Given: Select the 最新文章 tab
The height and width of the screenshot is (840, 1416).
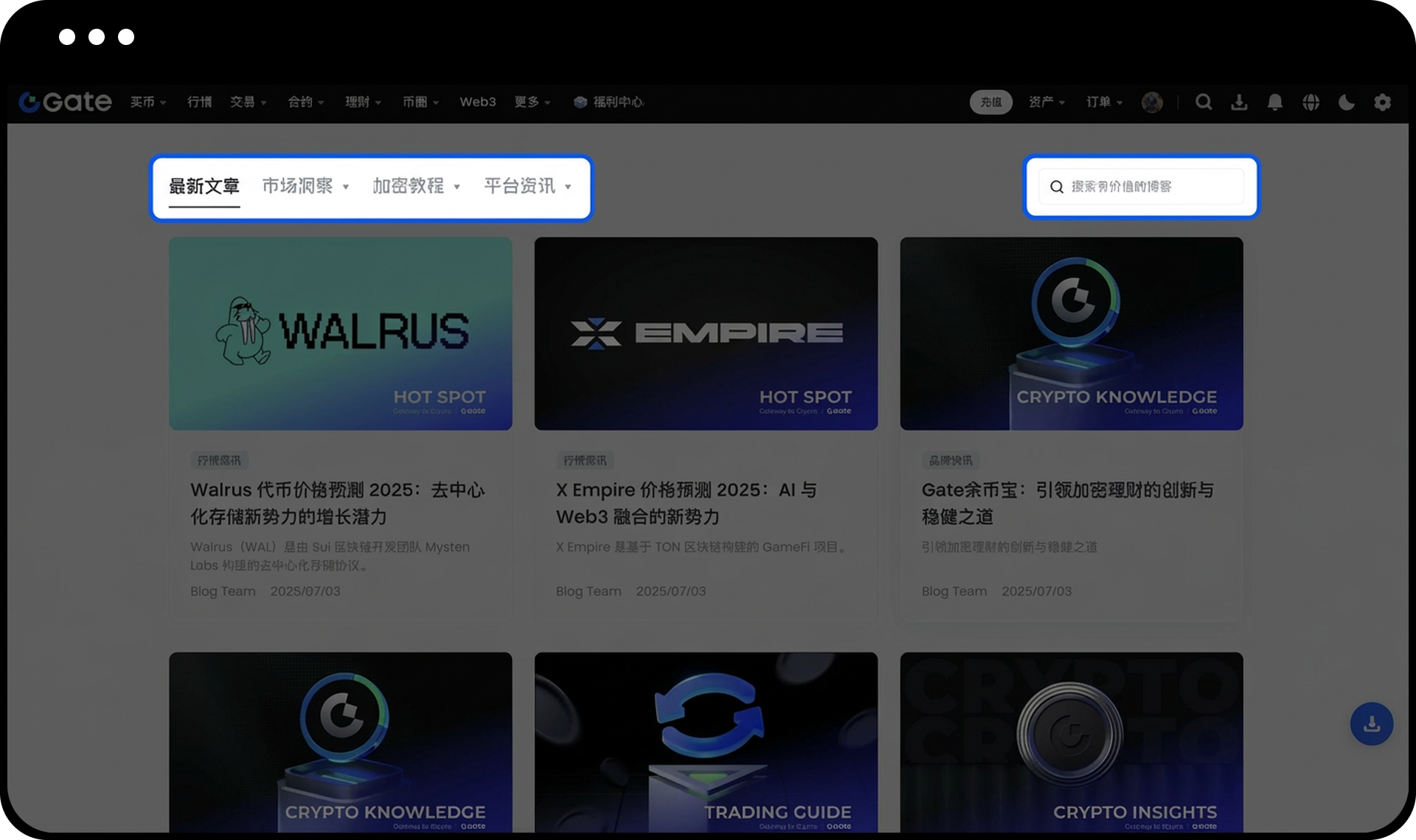Looking at the screenshot, I should [204, 186].
